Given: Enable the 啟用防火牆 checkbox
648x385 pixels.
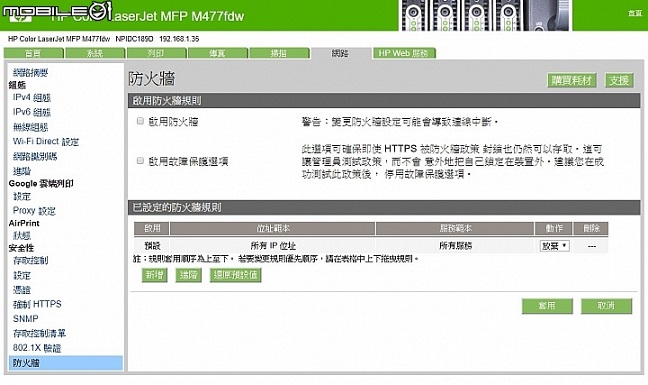Looking at the screenshot, I should pos(140,121).
